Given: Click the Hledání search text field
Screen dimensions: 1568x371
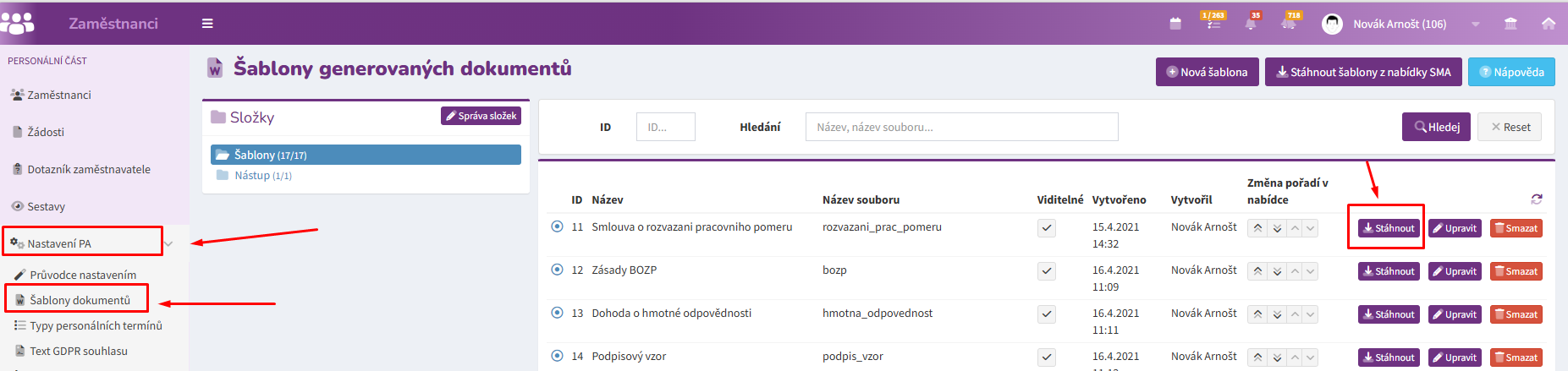Looking at the screenshot, I should (961, 127).
